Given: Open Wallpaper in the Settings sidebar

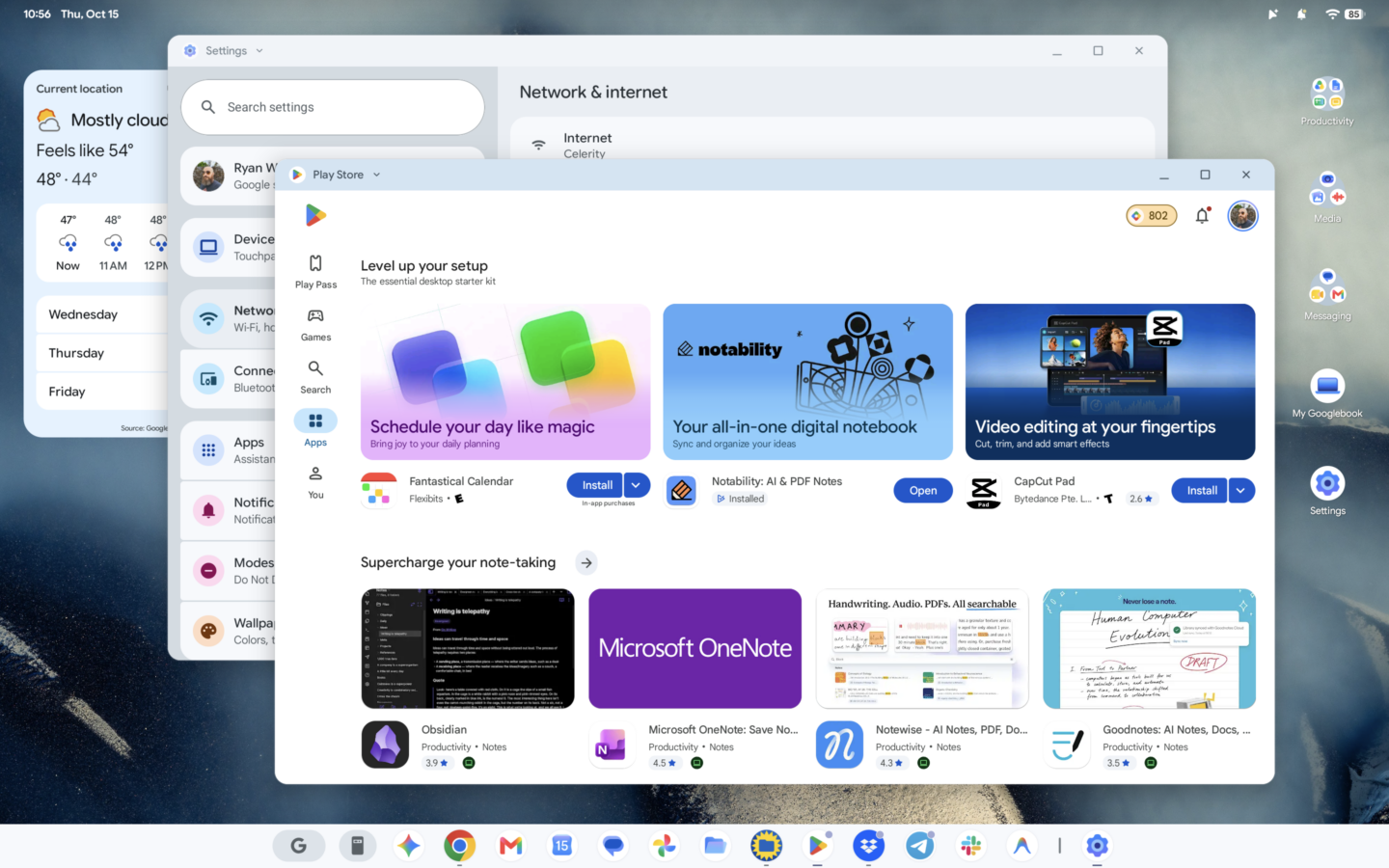Looking at the screenshot, I should pyautogui.click(x=229, y=631).
